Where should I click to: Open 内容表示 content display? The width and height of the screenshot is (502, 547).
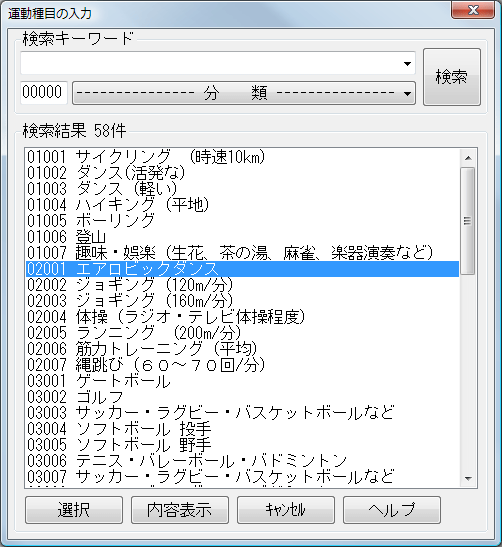180,510
